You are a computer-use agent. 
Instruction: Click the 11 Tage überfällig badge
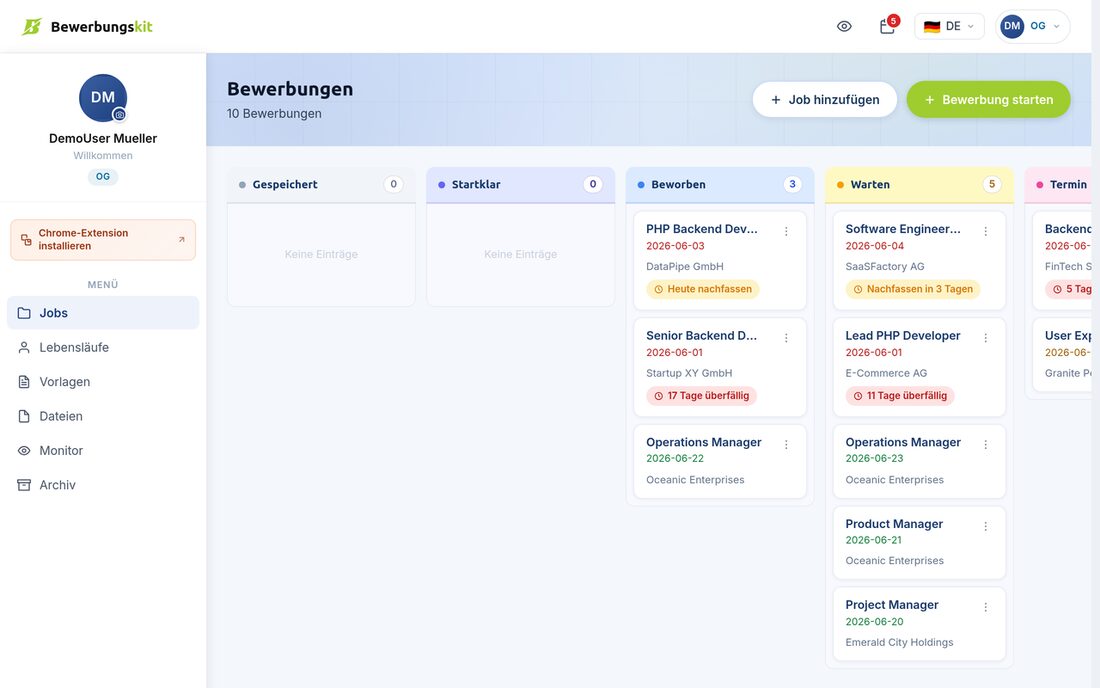click(900, 396)
